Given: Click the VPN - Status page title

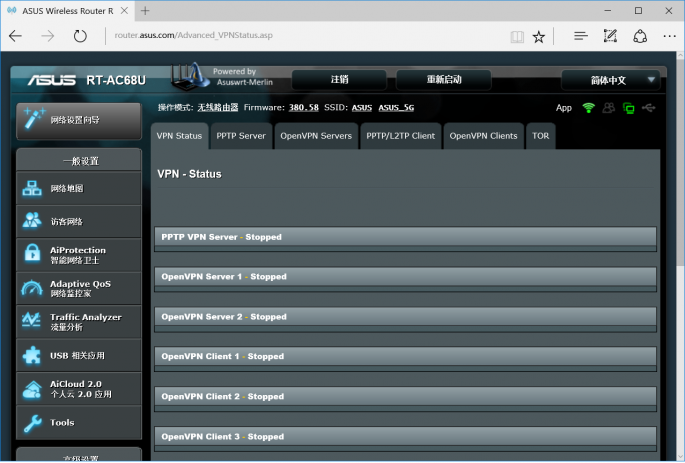Looking at the screenshot, I should tap(190, 174).
